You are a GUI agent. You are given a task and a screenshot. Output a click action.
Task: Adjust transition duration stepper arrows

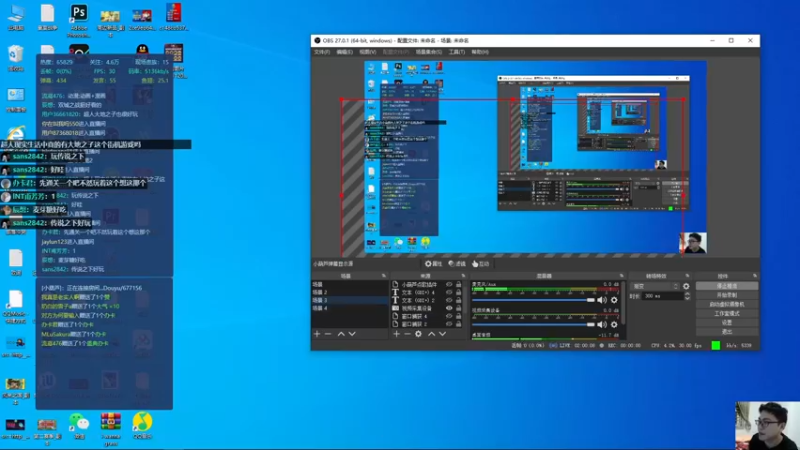point(687,296)
